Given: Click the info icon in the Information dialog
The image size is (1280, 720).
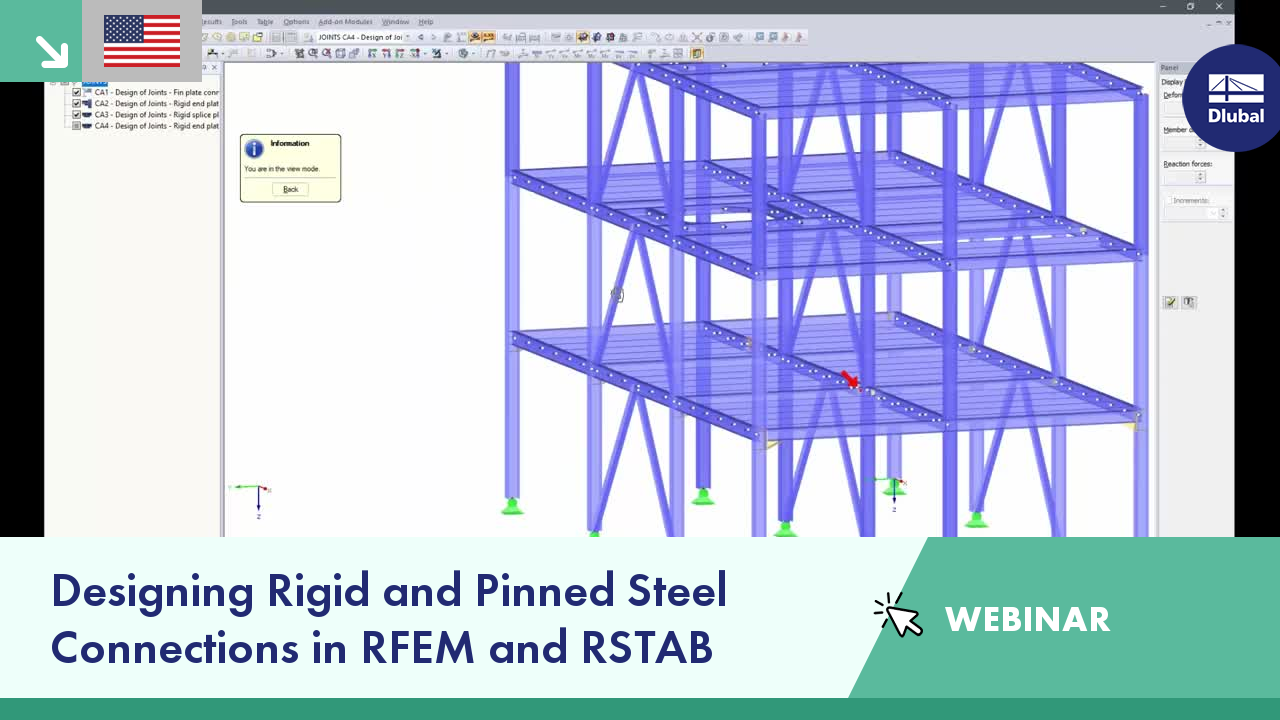Looking at the screenshot, I should pos(253,148).
